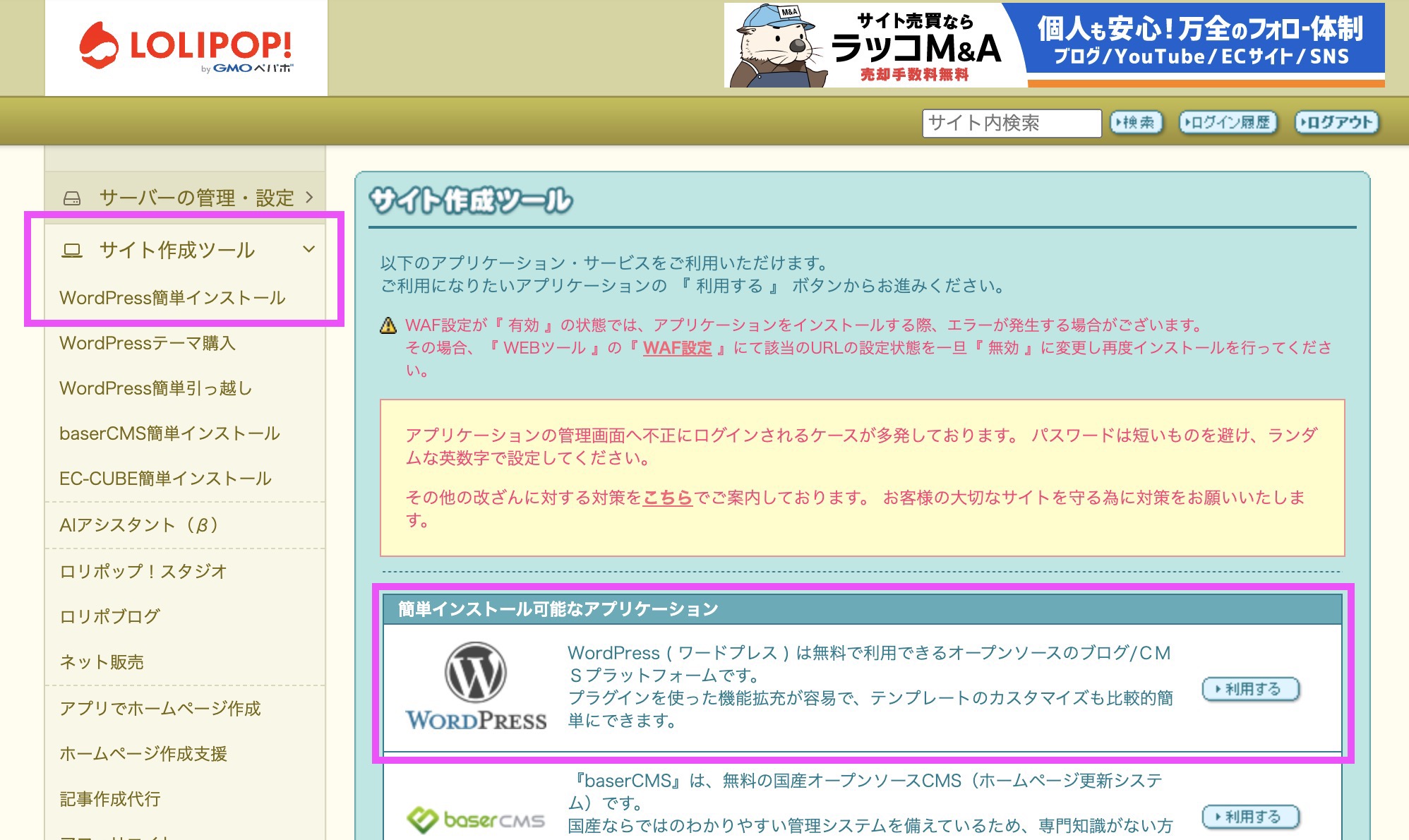Image resolution: width=1409 pixels, height=840 pixels.
Task: Click the warning triangle icon
Action: [388, 325]
